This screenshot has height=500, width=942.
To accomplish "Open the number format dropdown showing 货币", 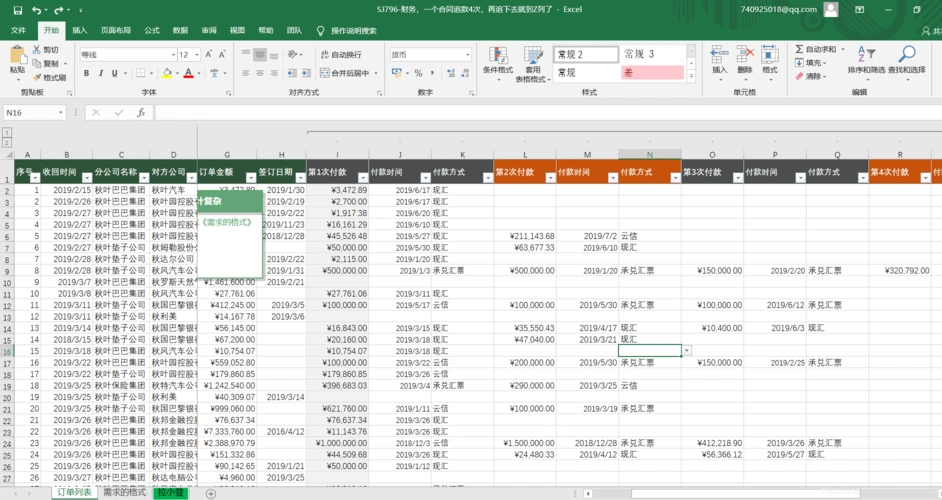I will pyautogui.click(x=467, y=55).
